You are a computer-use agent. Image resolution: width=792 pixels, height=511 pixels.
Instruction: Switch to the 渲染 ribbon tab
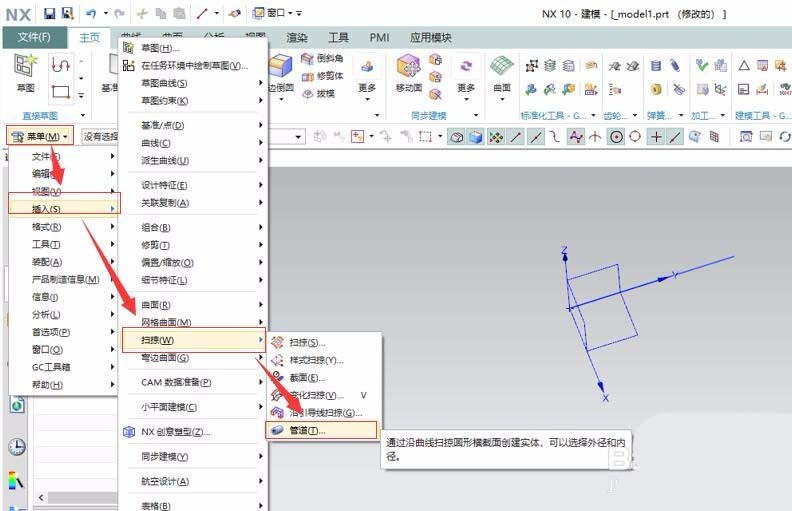297,37
